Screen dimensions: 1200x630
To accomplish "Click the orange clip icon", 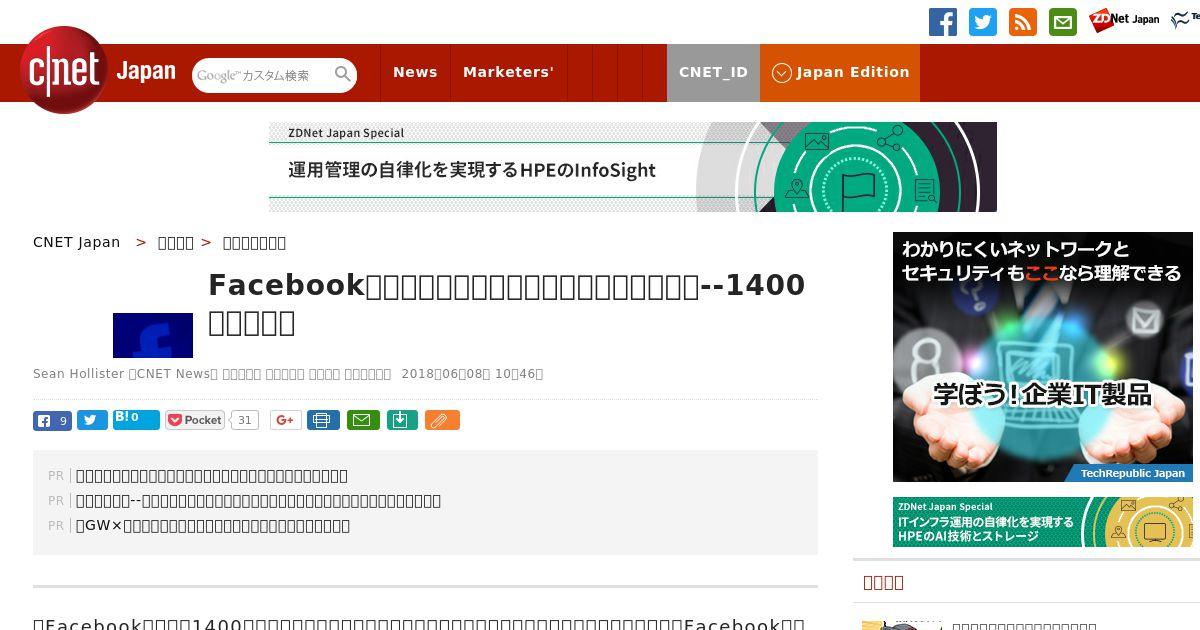I will pos(442,420).
